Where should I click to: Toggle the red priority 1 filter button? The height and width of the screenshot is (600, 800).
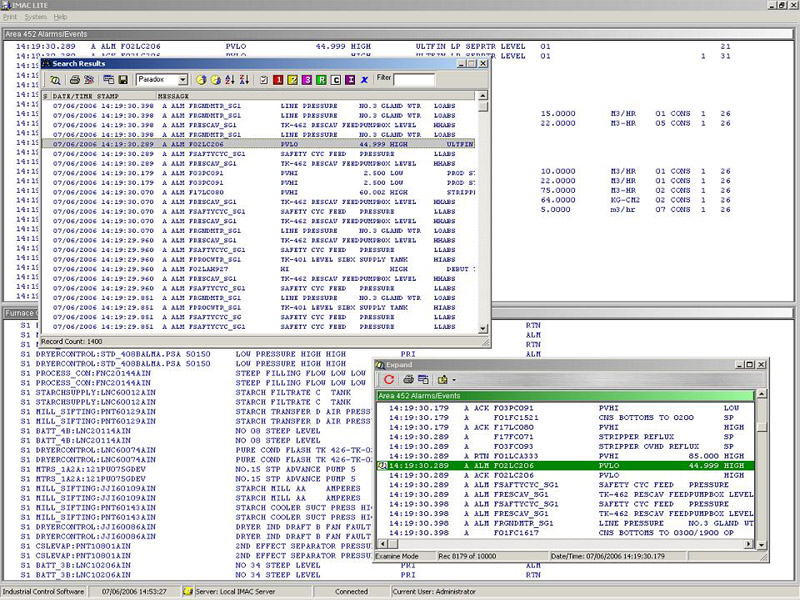pos(278,79)
